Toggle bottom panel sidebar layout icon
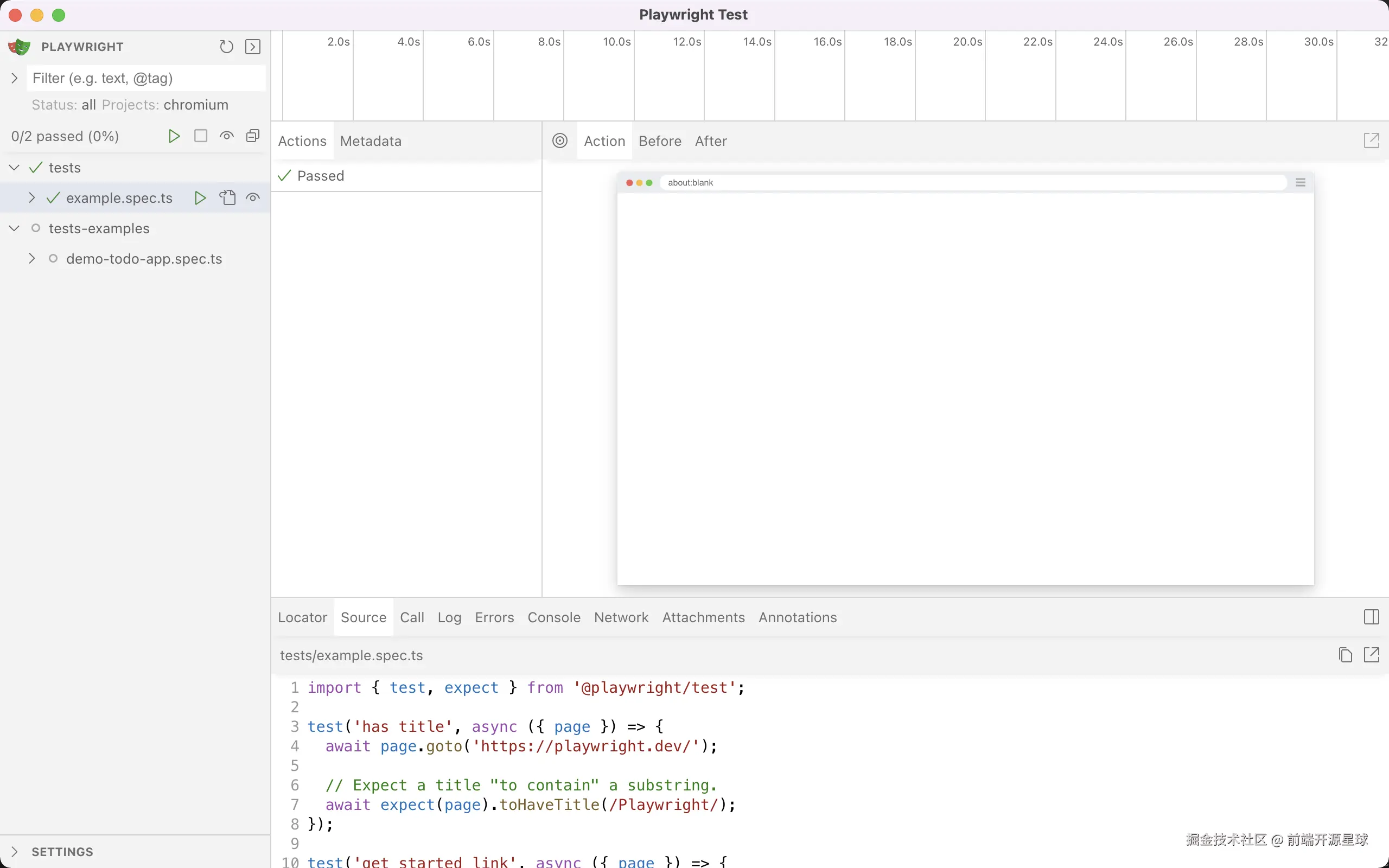The image size is (1389, 868). (x=1371, y=617)
